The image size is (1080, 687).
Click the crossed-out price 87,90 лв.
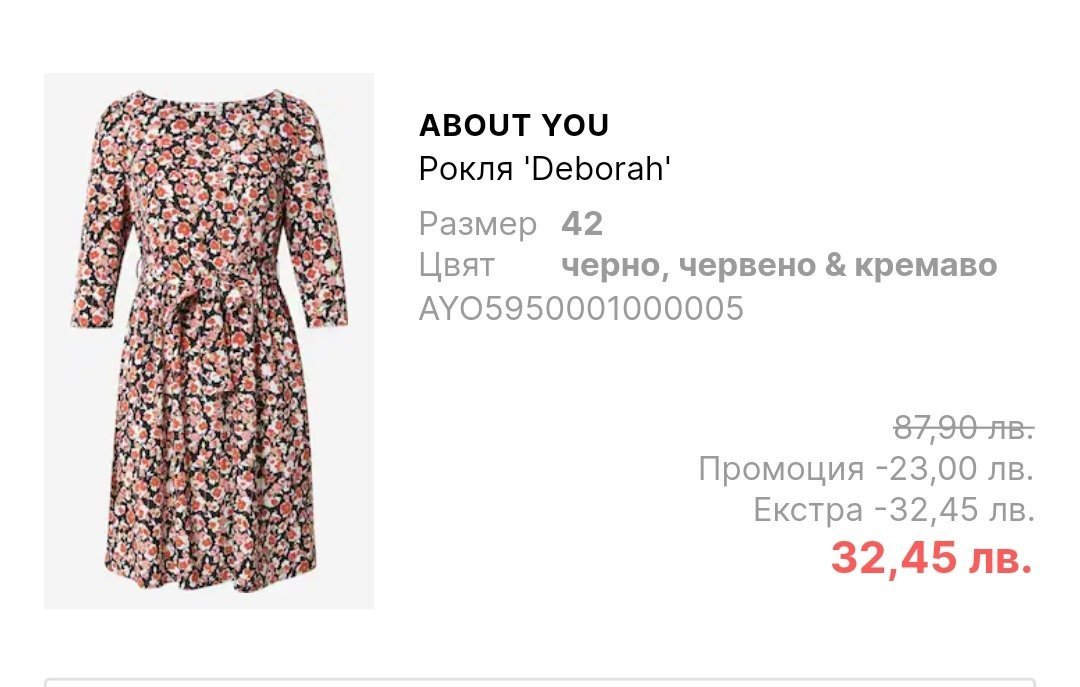[964, 428]
